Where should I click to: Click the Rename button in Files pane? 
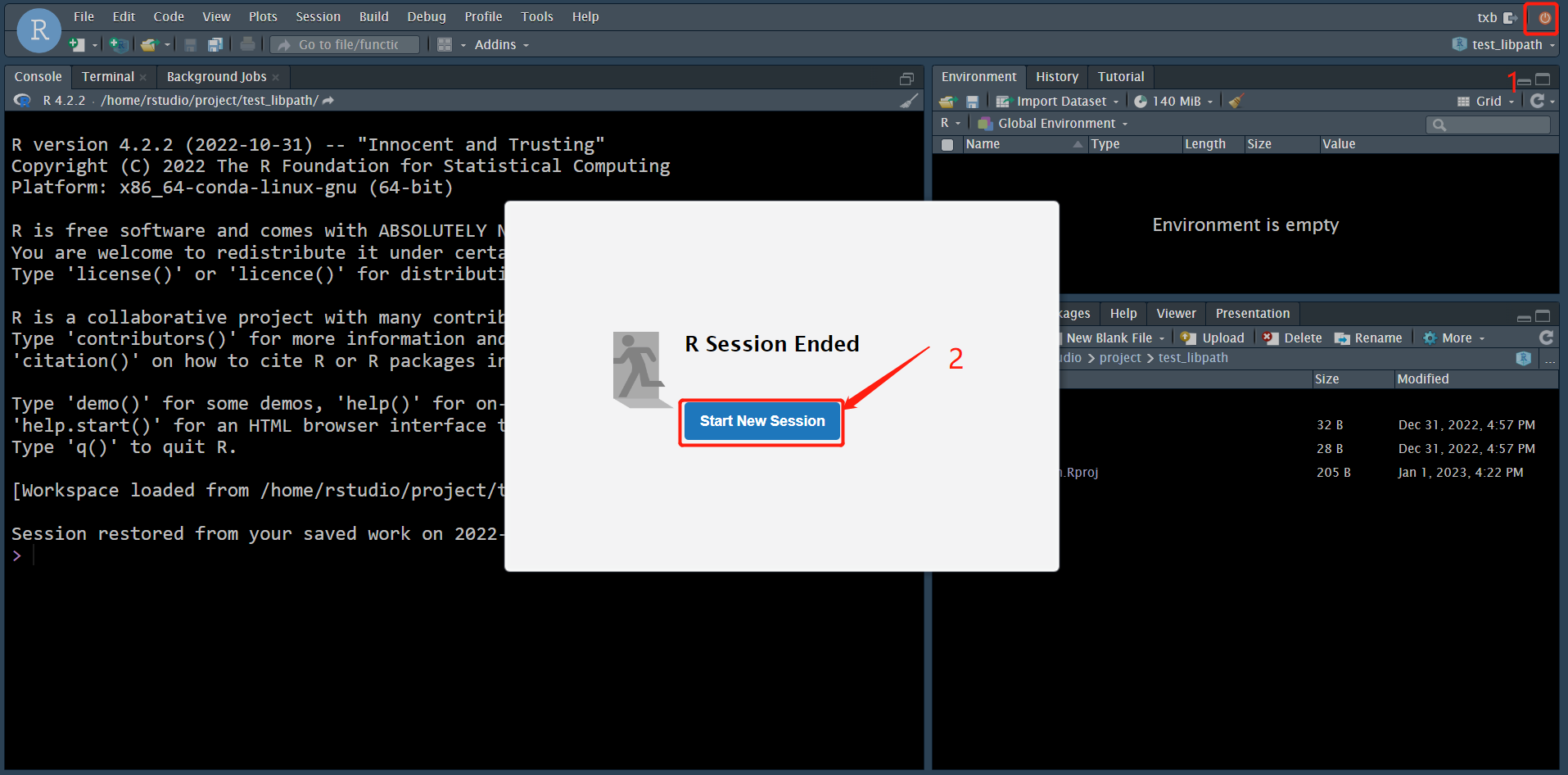[1369, 338]
